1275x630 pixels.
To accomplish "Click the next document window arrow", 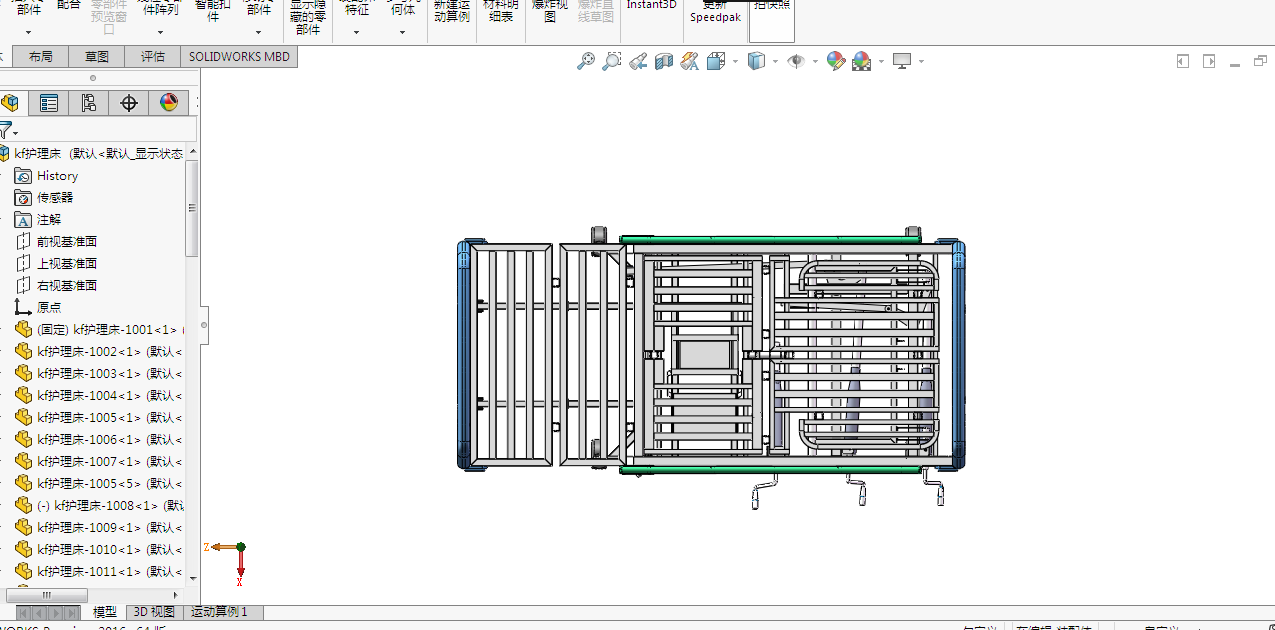I will pyautogui.click(x=1209, y=62).
